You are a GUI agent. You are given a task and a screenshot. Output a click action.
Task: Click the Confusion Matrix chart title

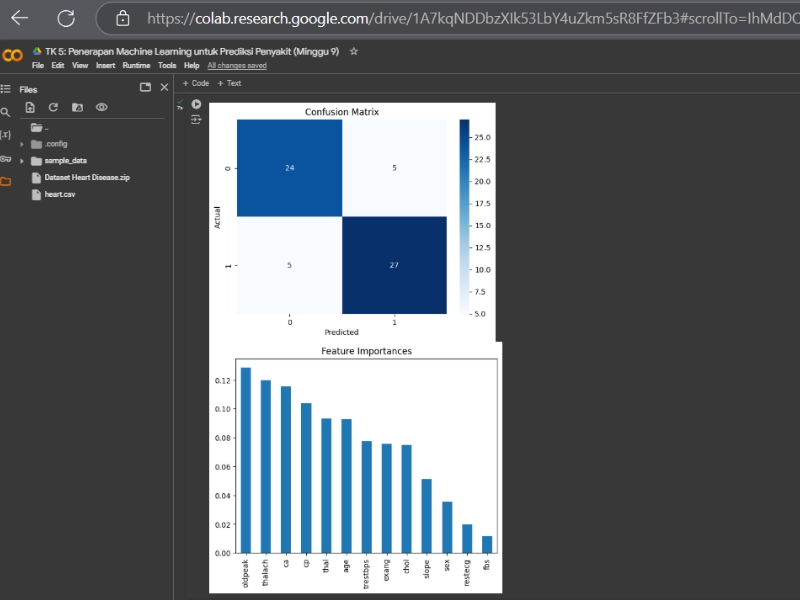342,112
